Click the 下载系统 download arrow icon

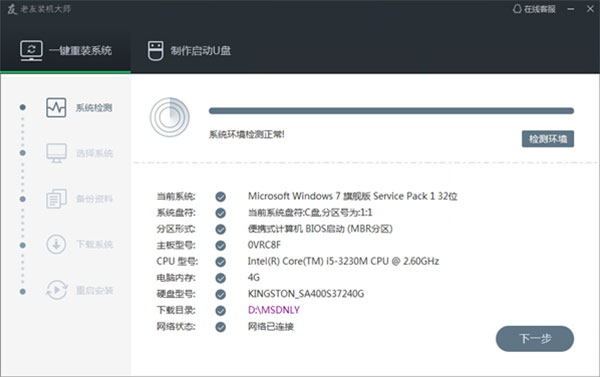pyautogui.click(x=56, y=244)
